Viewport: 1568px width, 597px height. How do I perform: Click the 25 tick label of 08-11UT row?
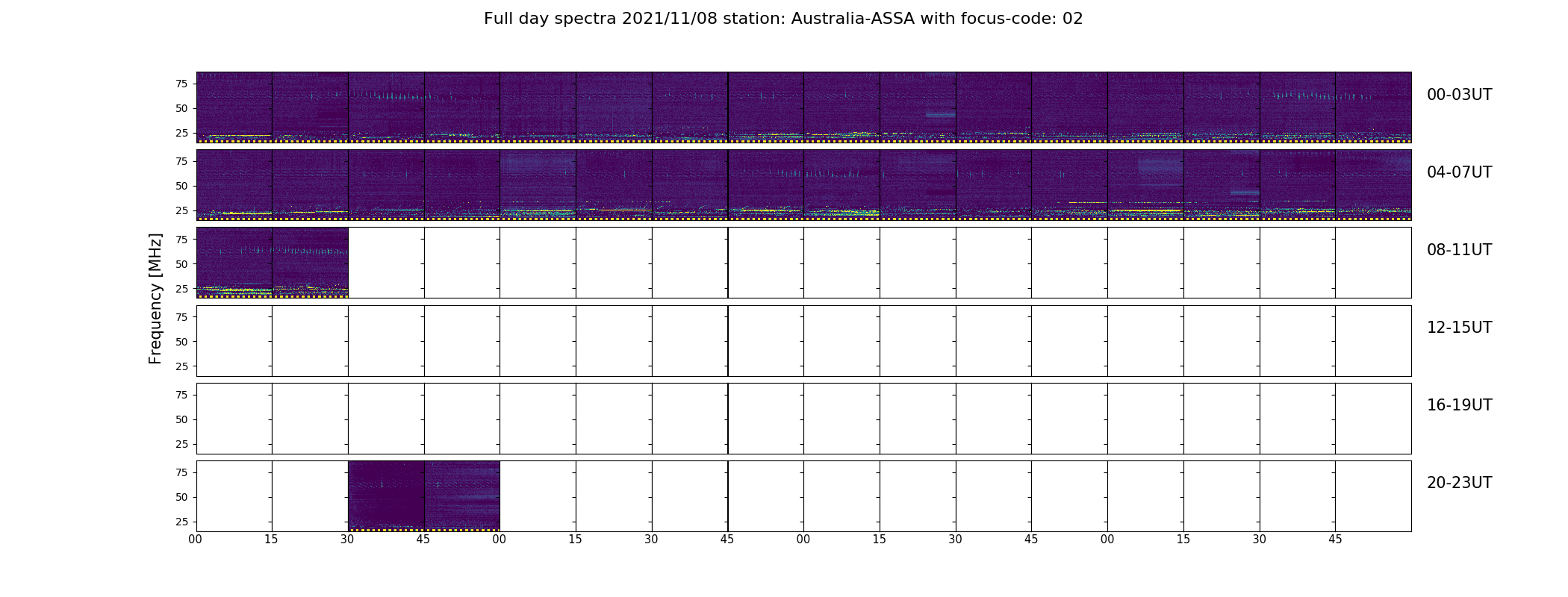click(x=181, y=289)
